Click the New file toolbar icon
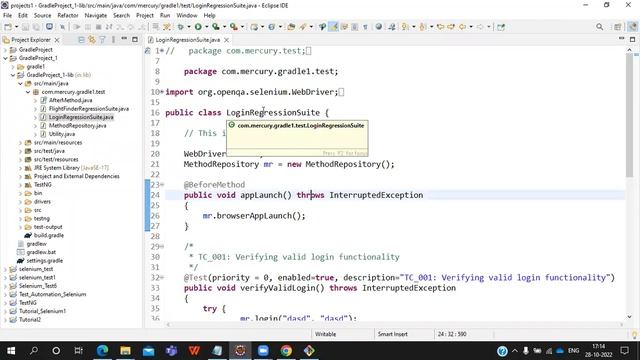 tap(8, 27)
